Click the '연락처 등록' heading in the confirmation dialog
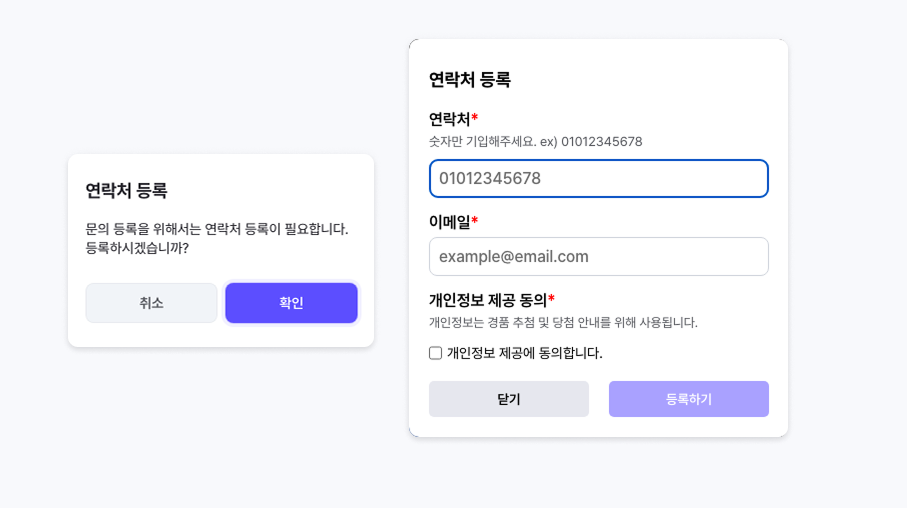Viewport: 907px width, 508px height. click(x=126, y=191)
